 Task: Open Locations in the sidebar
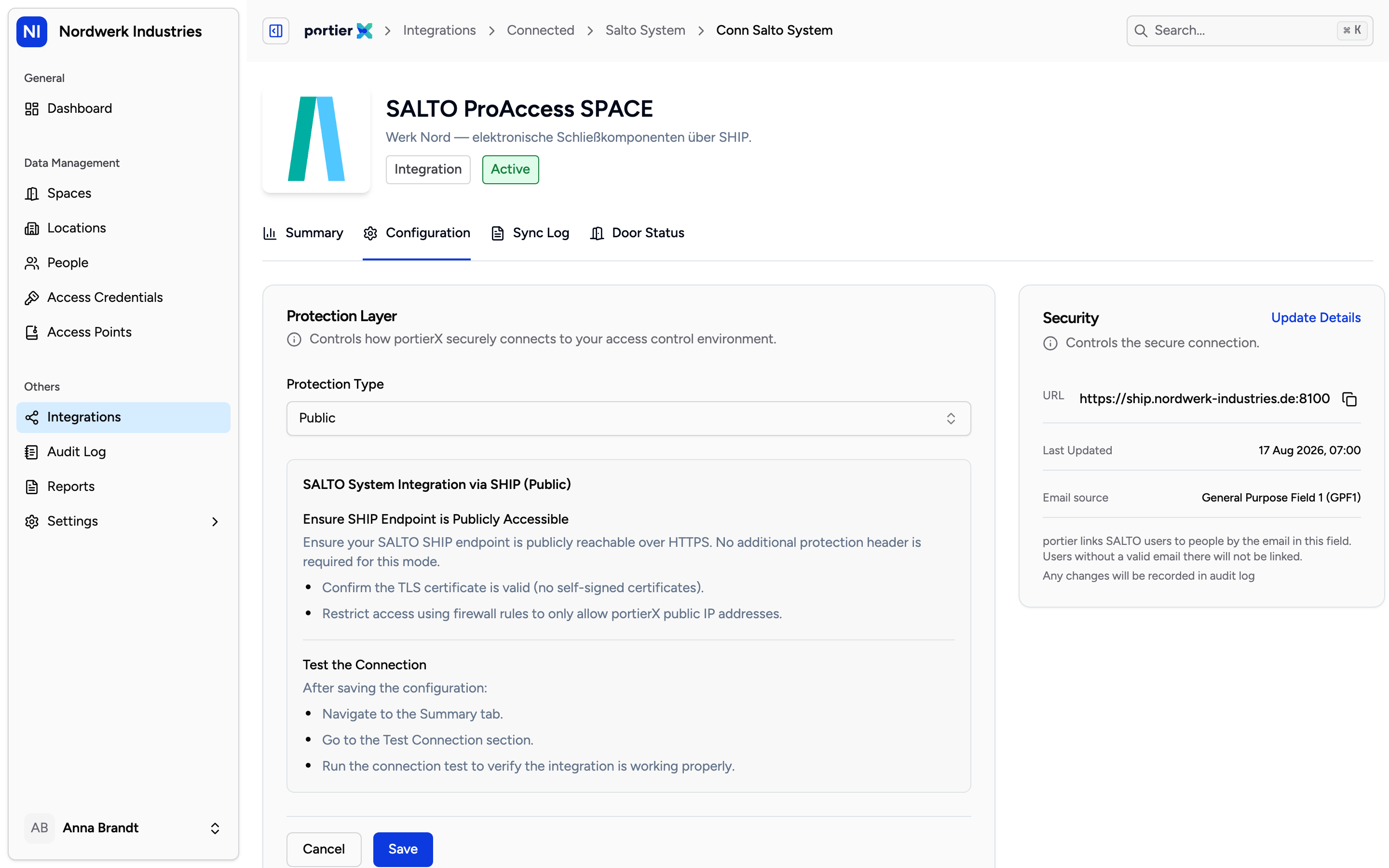[x=123, y=228]
